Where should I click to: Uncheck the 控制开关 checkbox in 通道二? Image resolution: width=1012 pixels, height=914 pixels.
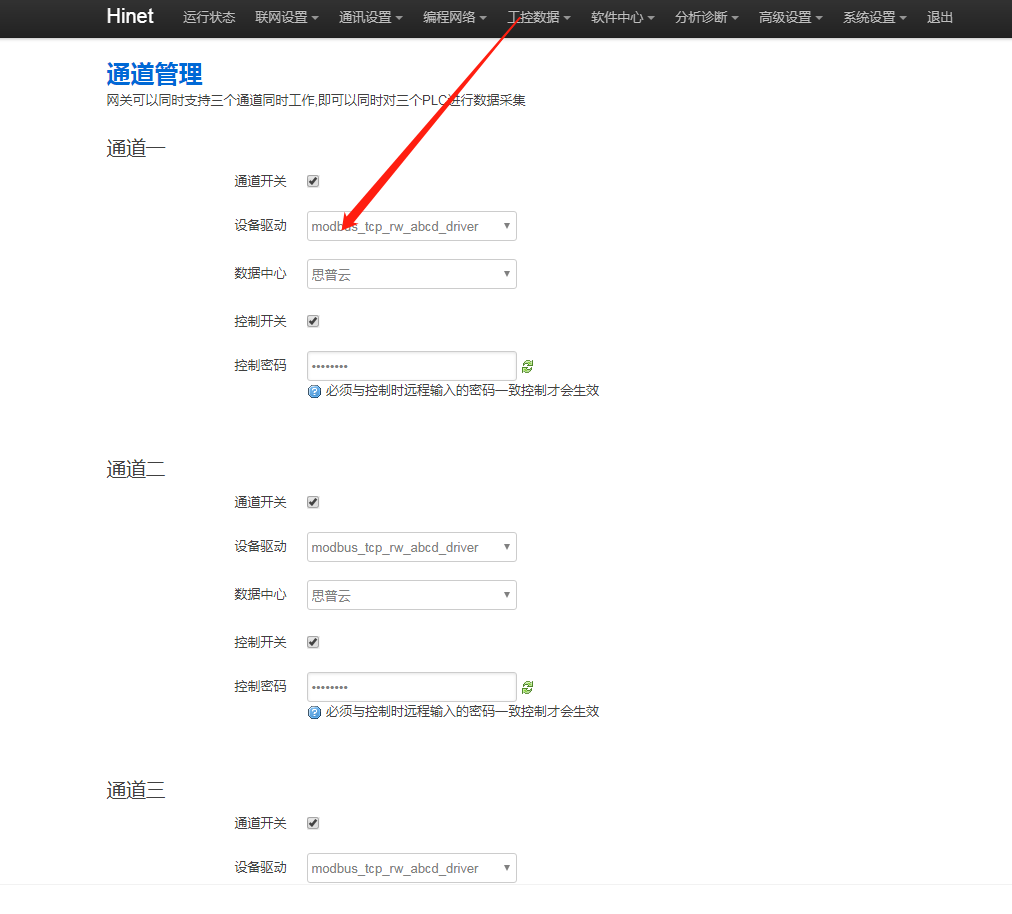coord(313,642)
